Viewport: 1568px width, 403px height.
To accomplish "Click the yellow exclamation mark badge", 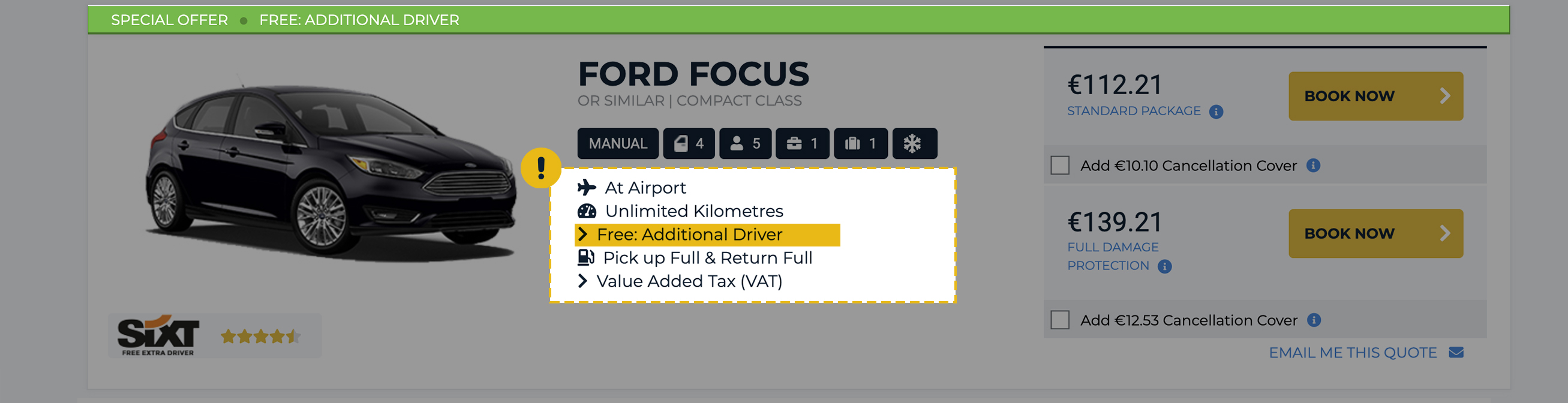I will pyautogui.click(x=540, y=169).
